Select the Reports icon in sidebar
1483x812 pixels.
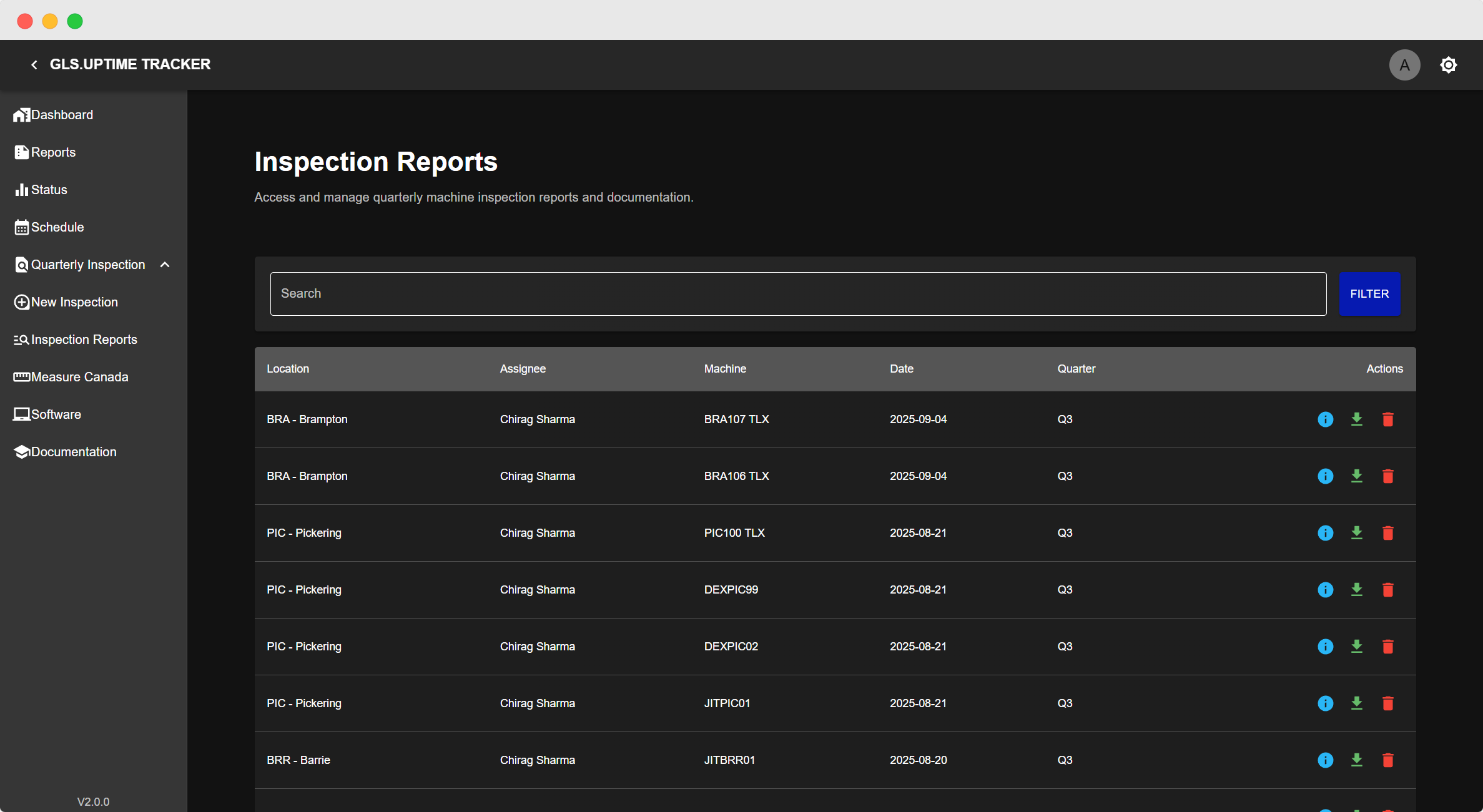[x=22, y=152]
